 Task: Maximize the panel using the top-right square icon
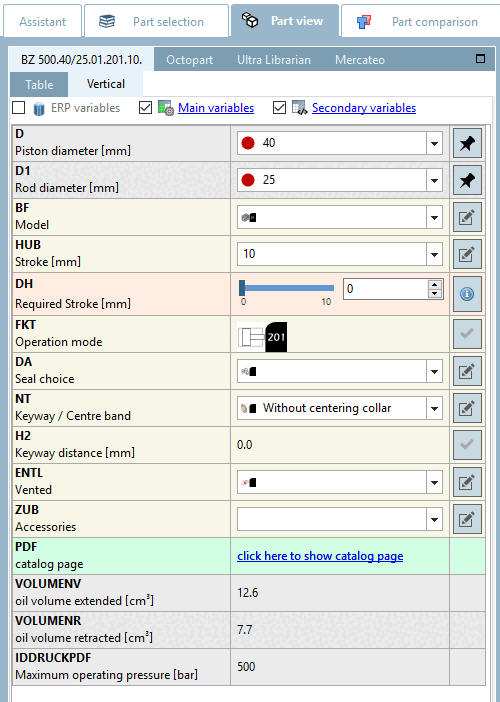tap(480, 59)
